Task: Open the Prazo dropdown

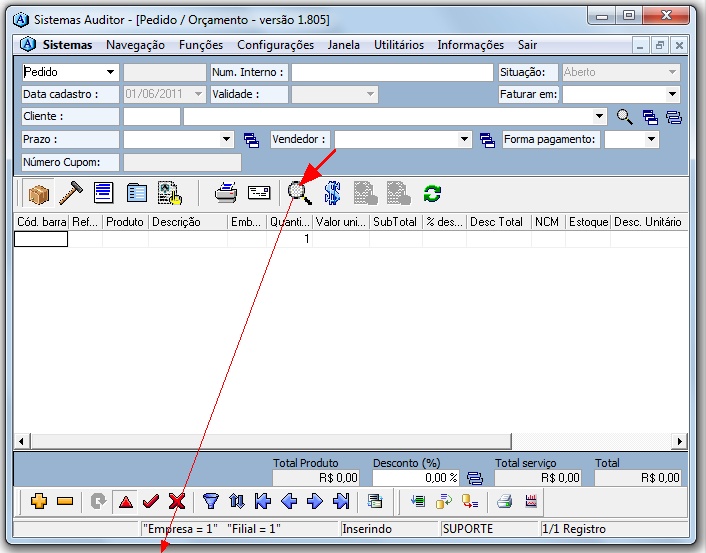Action: (x=226, y=139)
